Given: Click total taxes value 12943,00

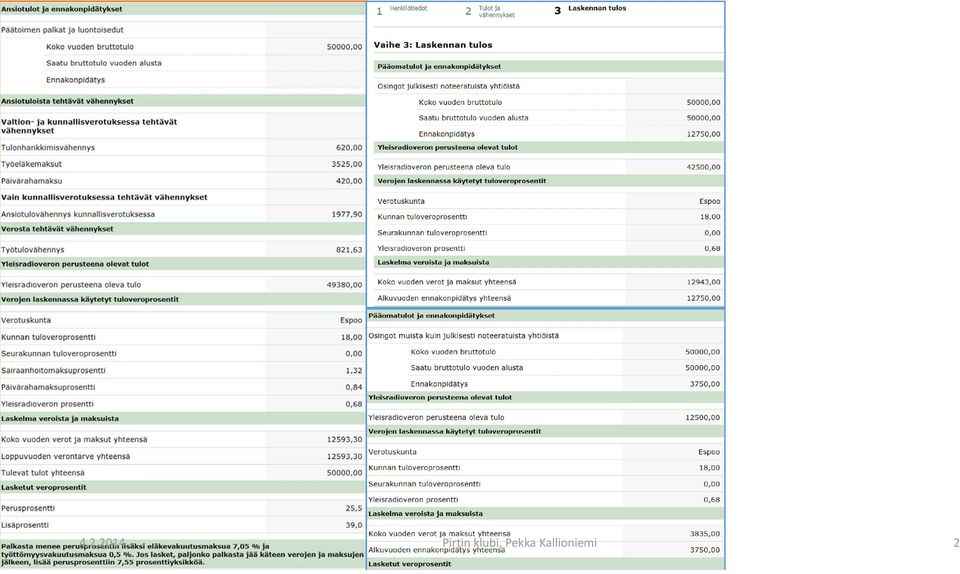Looking at the screenshot, I should pyautogui.click(x=703, y=282).
